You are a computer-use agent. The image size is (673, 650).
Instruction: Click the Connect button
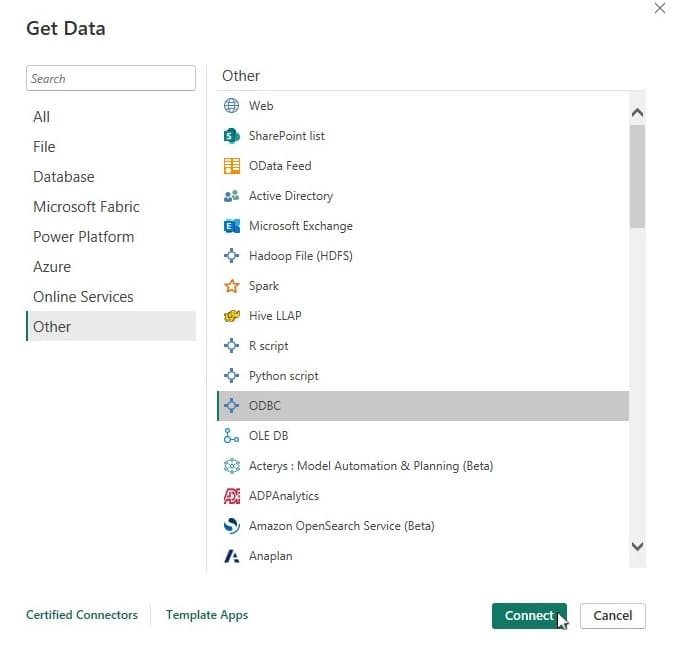point(529,616)
